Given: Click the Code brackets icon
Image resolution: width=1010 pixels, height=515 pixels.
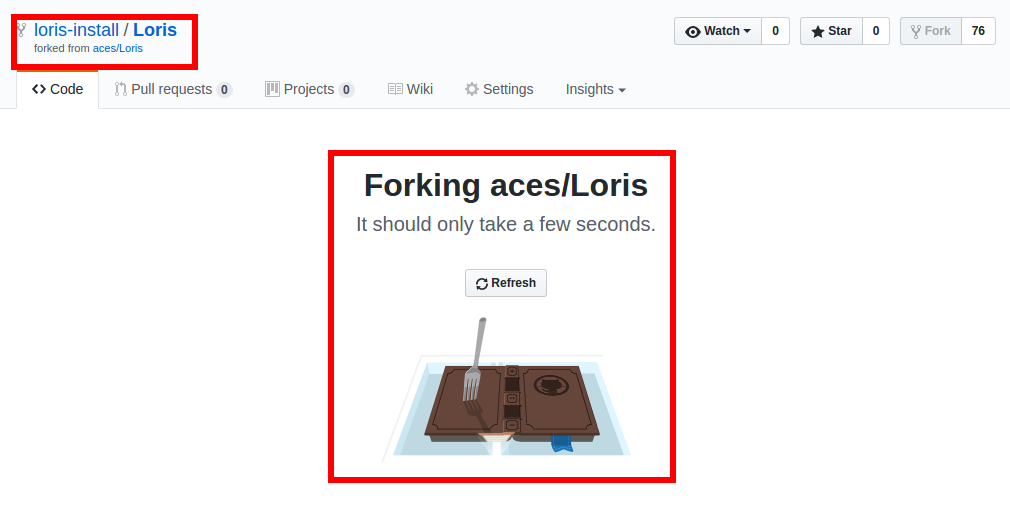Looking at the screenshot, I should 39,89.
